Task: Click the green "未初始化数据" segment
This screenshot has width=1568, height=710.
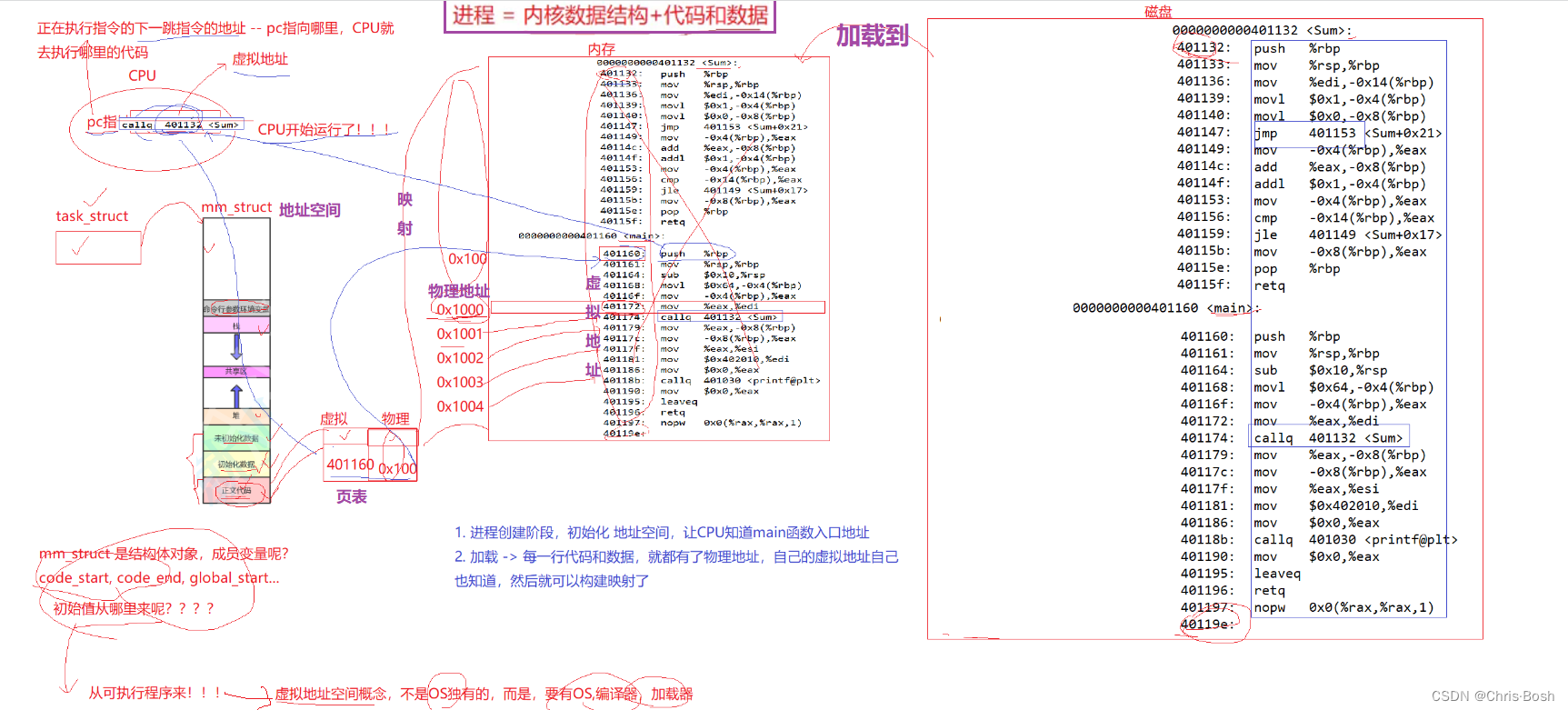Action: coord(236,438)
